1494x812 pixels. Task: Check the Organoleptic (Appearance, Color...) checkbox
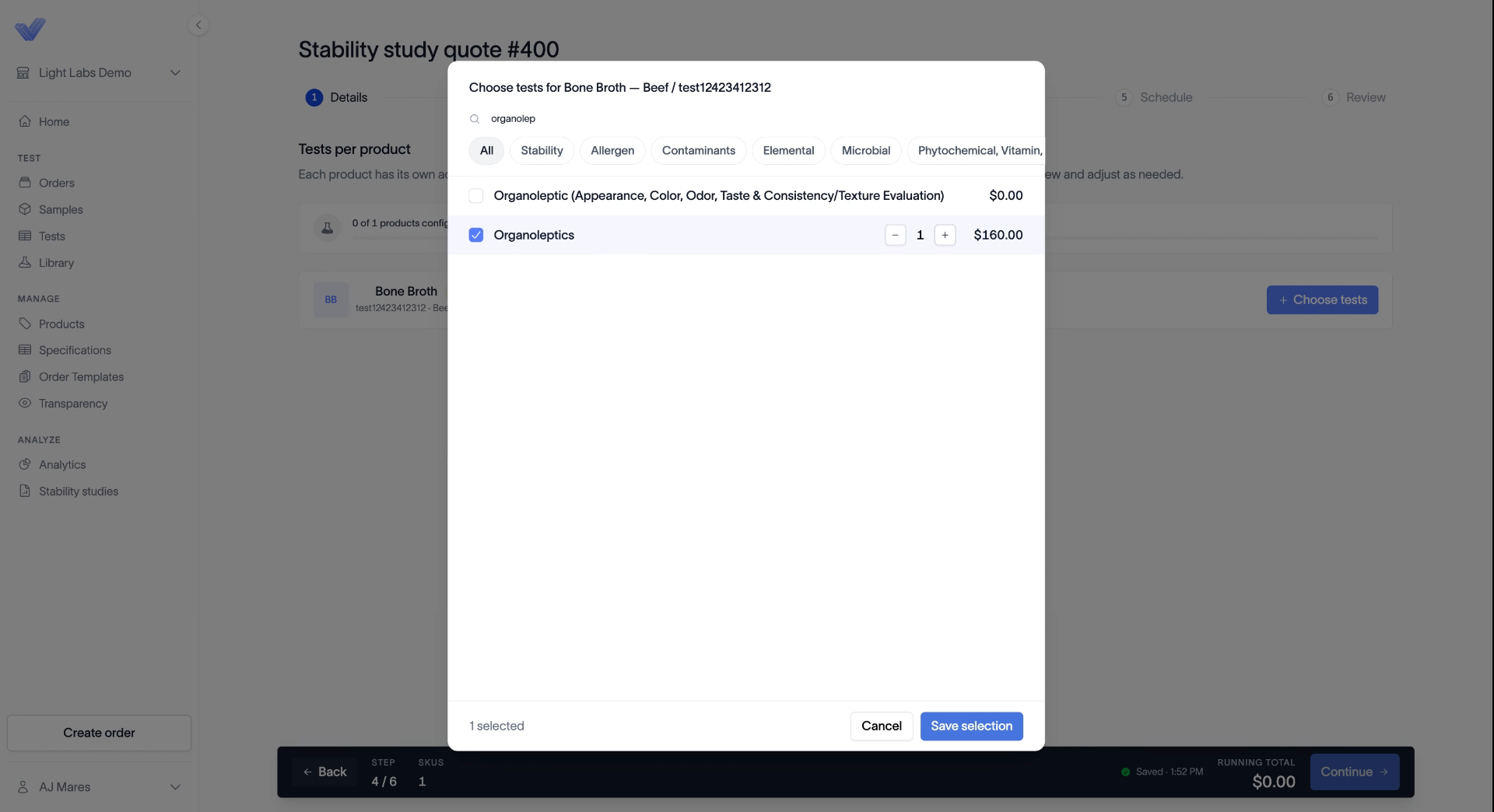pyautogui.click(x=476, y=196)
